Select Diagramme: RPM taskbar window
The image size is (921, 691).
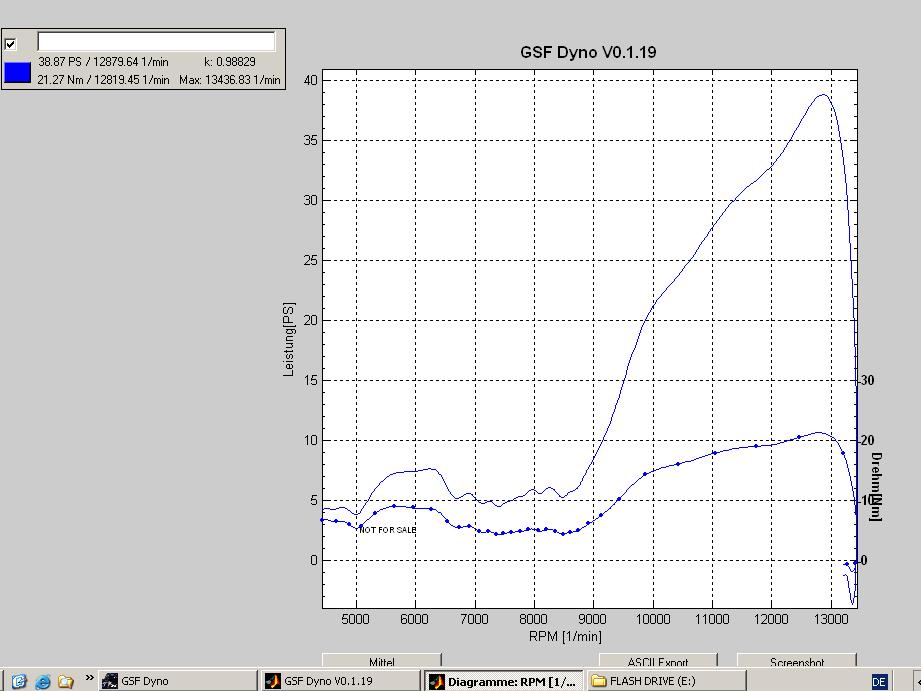pos(510,681)
